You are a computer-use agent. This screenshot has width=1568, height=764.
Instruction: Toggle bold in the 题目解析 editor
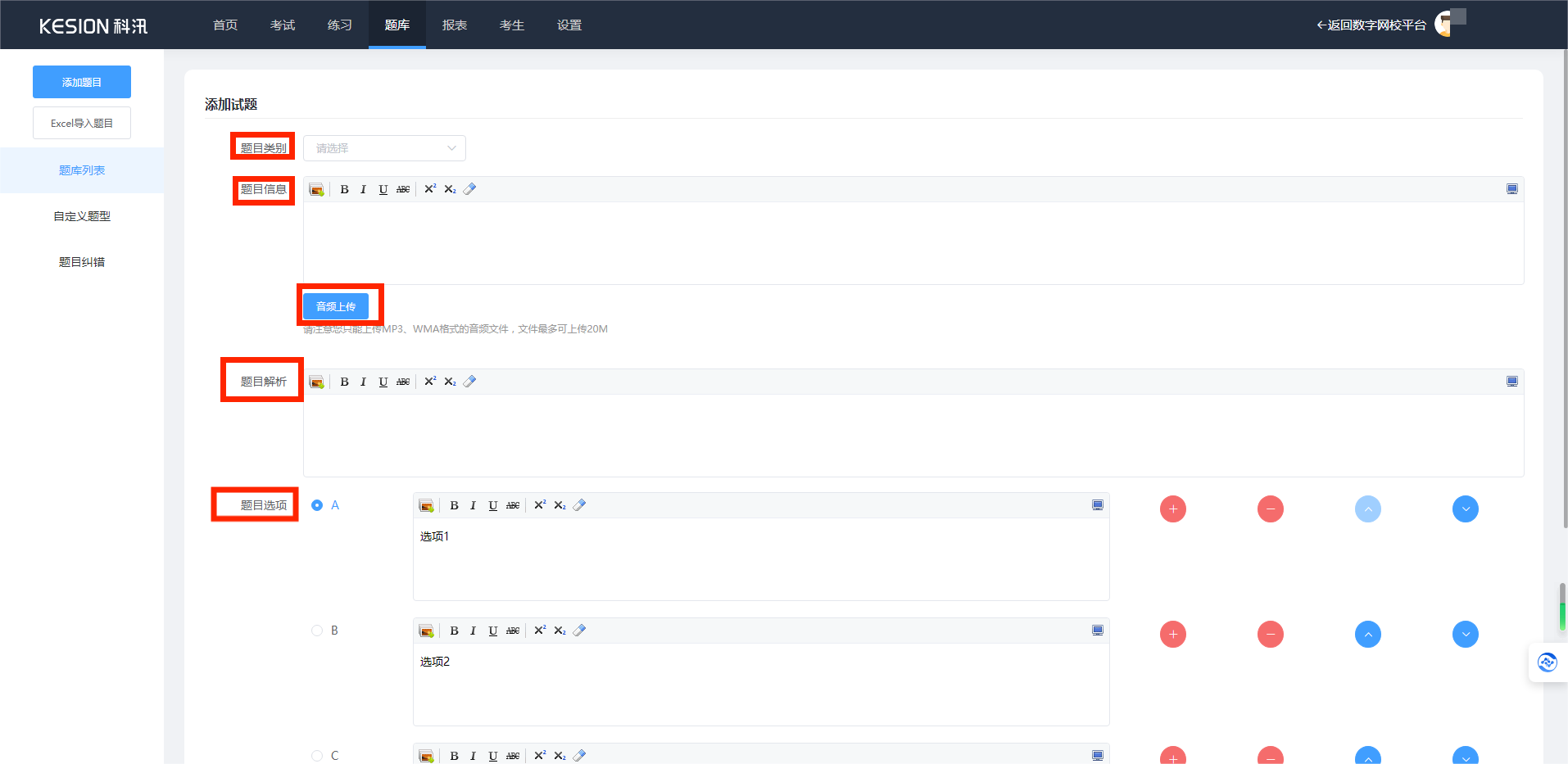tap(344, 382)
